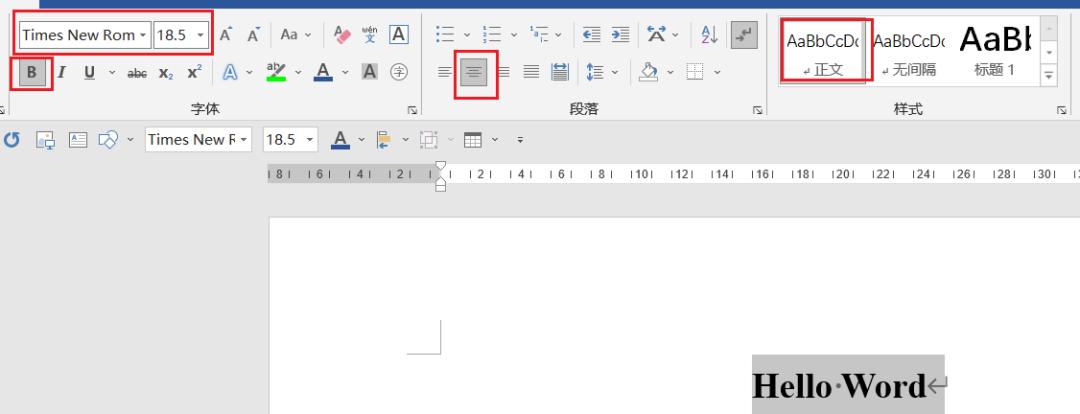Open Highlight Color dropdown arrow
This screenshot has width=1080, height=414.
tap(298, 72)
